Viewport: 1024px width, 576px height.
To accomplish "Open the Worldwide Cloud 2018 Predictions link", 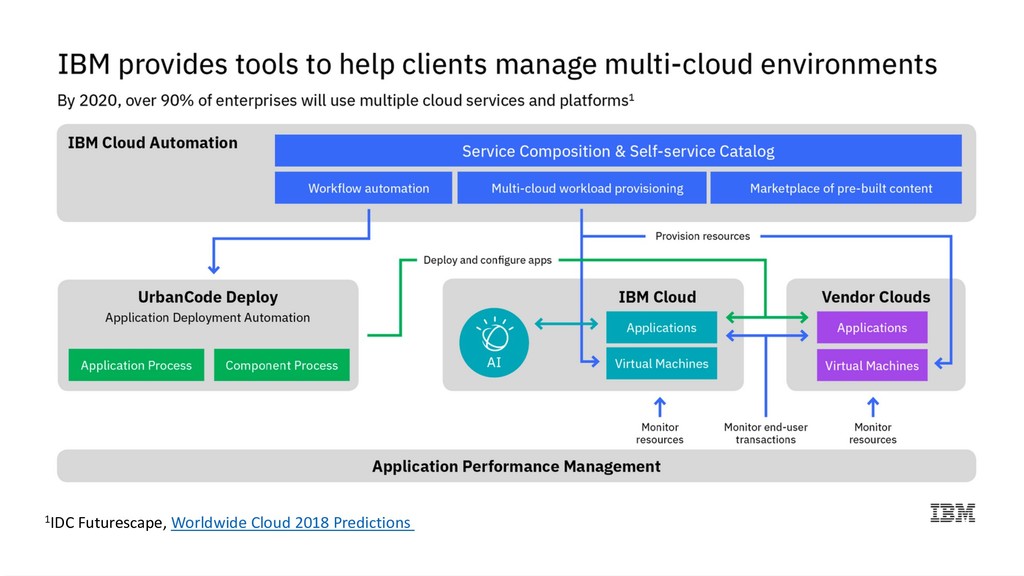I will pyautogui.click(x=292, y=523).
